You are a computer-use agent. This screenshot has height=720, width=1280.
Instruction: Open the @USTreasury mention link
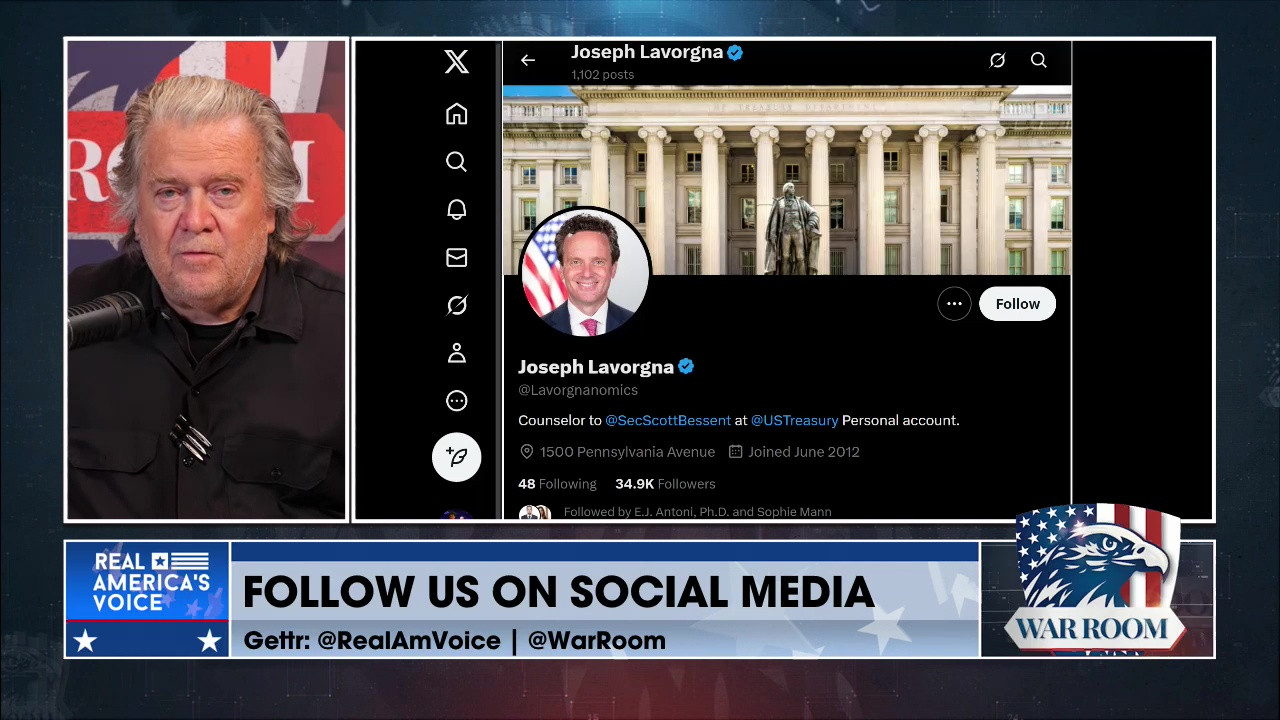(x=794, y=420)
